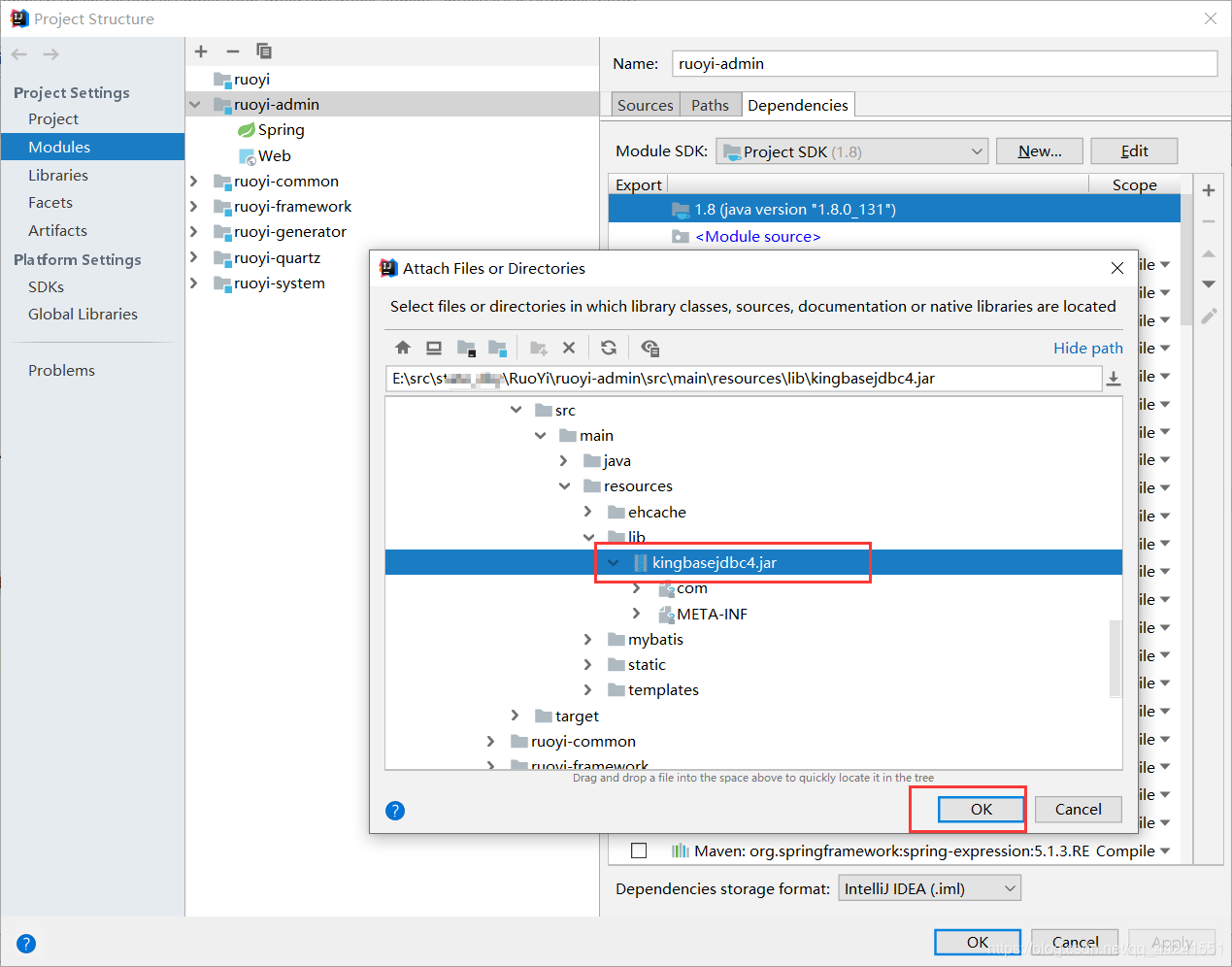Expand the mybatis folder
This screenshot has width=1232, height=967.
coord(588,639)
